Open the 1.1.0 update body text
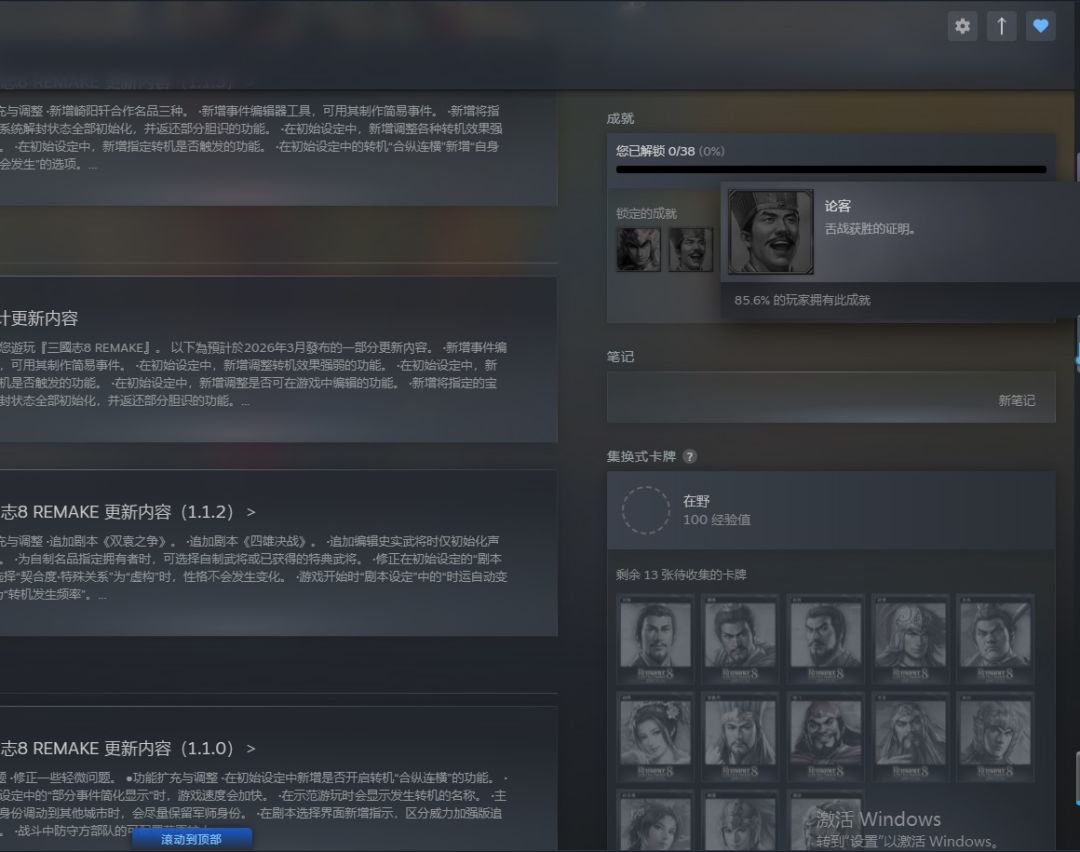1080x852 pixels. point(253,804)
